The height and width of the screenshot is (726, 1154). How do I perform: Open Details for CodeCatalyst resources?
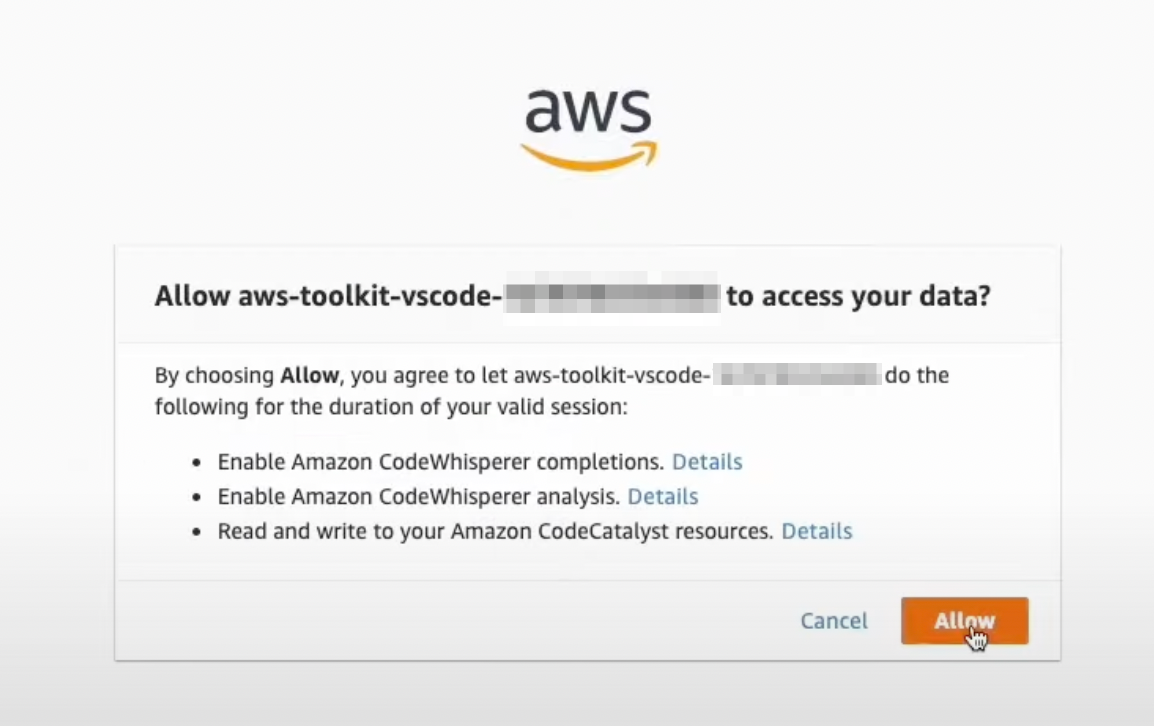click(816, 531)
